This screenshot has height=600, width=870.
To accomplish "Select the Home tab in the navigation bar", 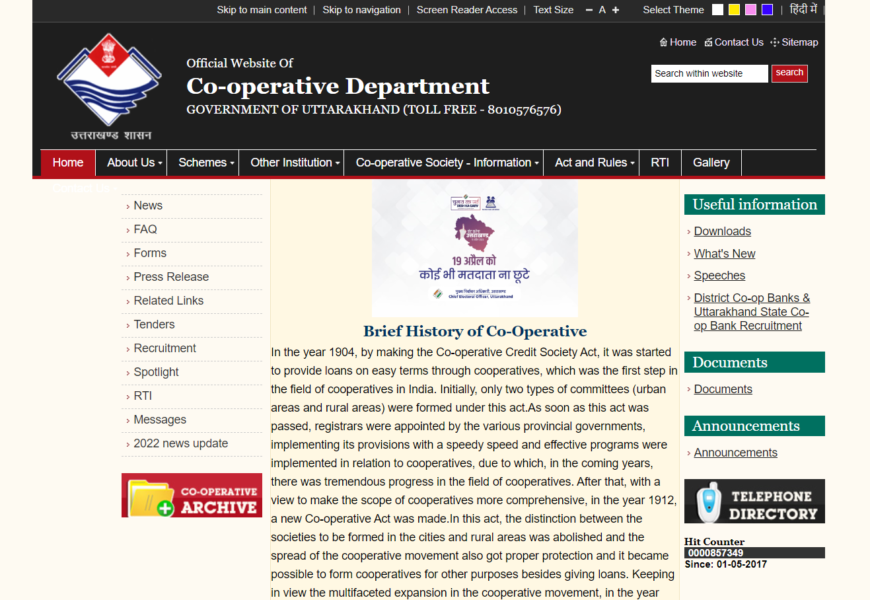I will (x=68, y=163).
